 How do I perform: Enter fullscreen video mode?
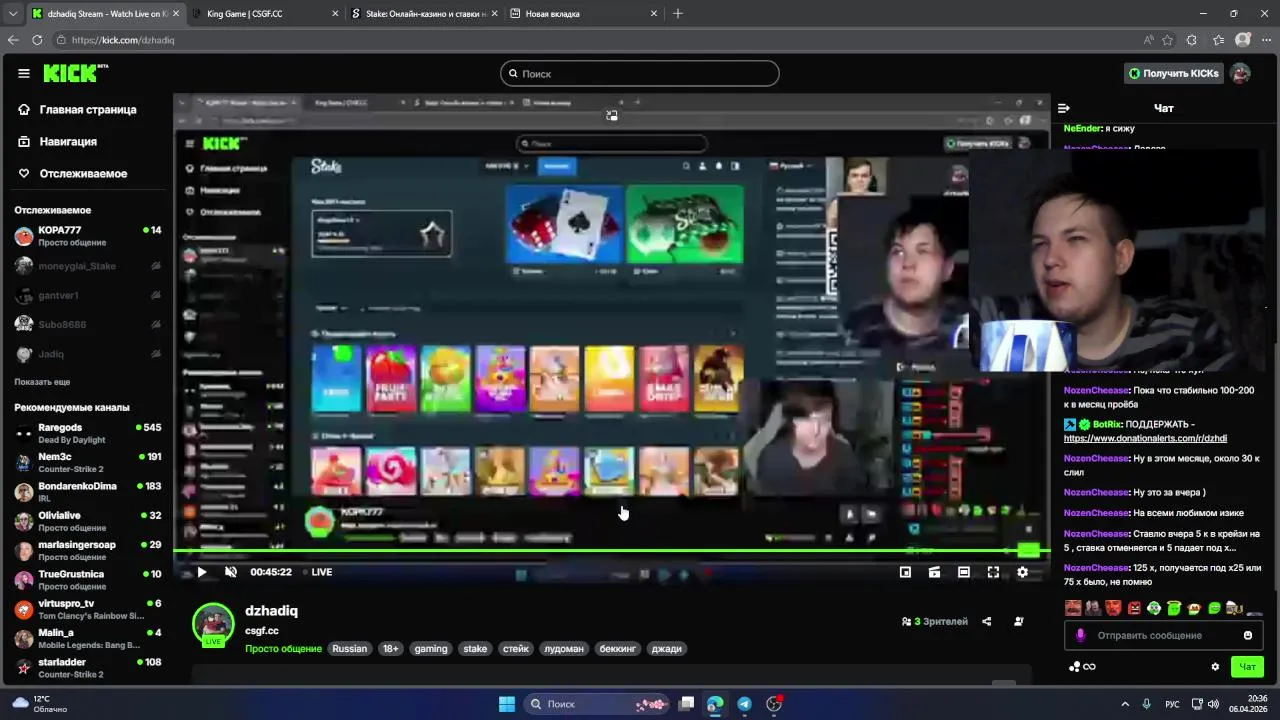pyautogui.click(x=993, y=572)
